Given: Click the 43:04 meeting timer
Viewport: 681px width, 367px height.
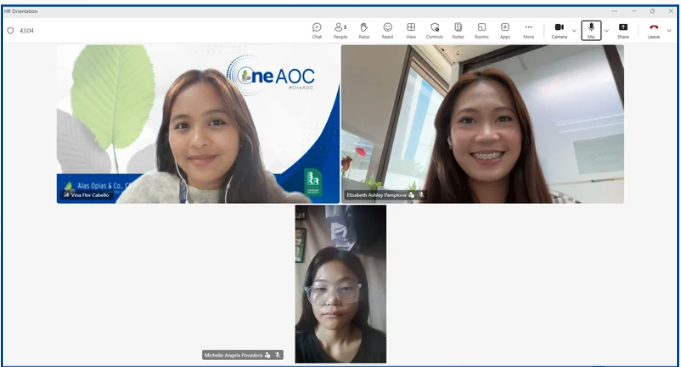Looking at the screenshot, I should (26, 31).
